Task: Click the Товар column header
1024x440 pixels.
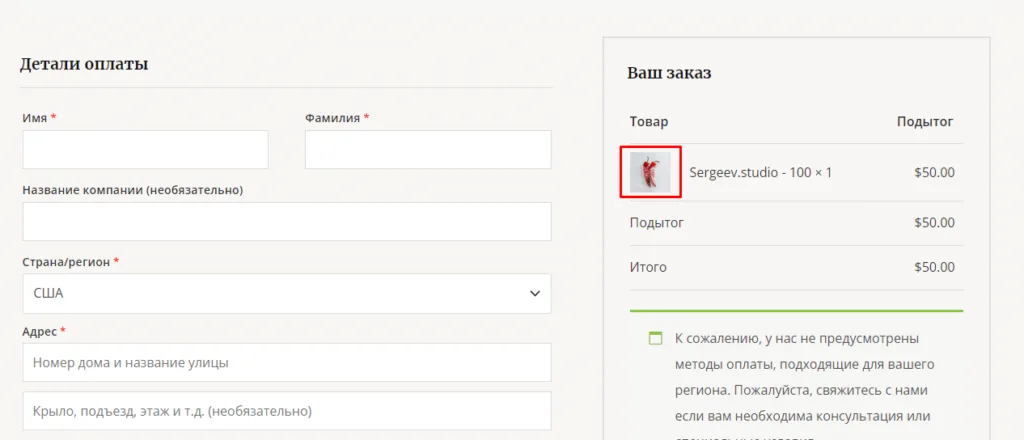Action: tap(648, 121)
